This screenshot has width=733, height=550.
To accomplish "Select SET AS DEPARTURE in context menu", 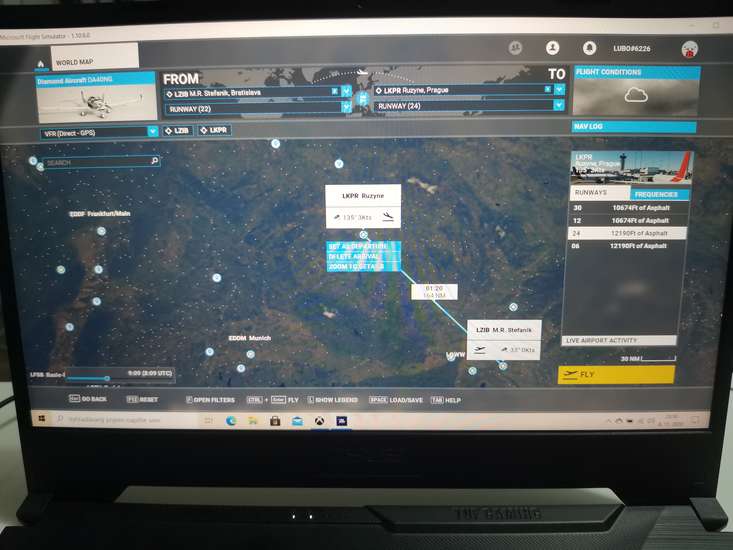I will 363,246.
